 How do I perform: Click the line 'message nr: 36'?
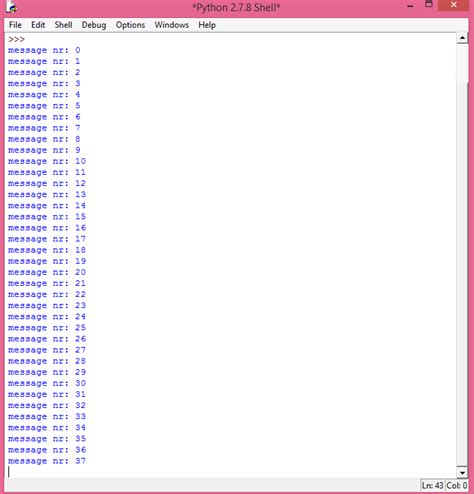tap(47, 450)
